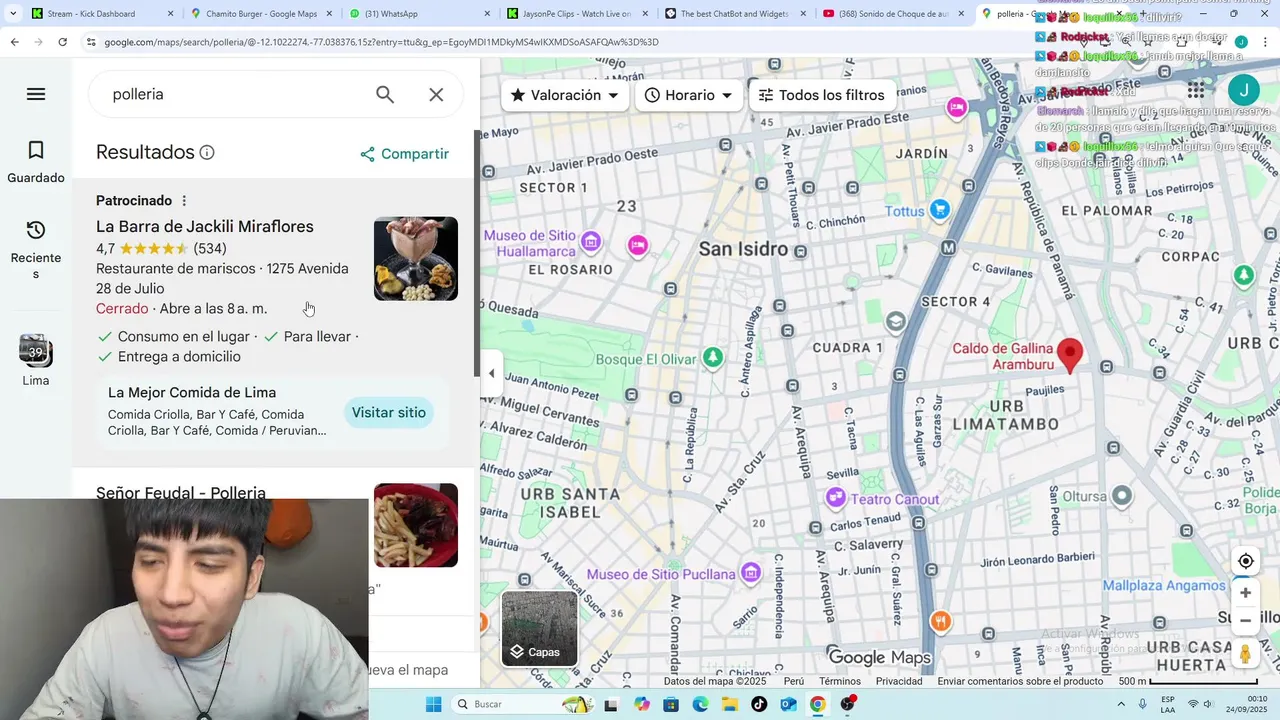Switch to the JaysonPe Clips tab
Image resolution: width=1280 pixels, height=720 pixels.
click(578, 14)
